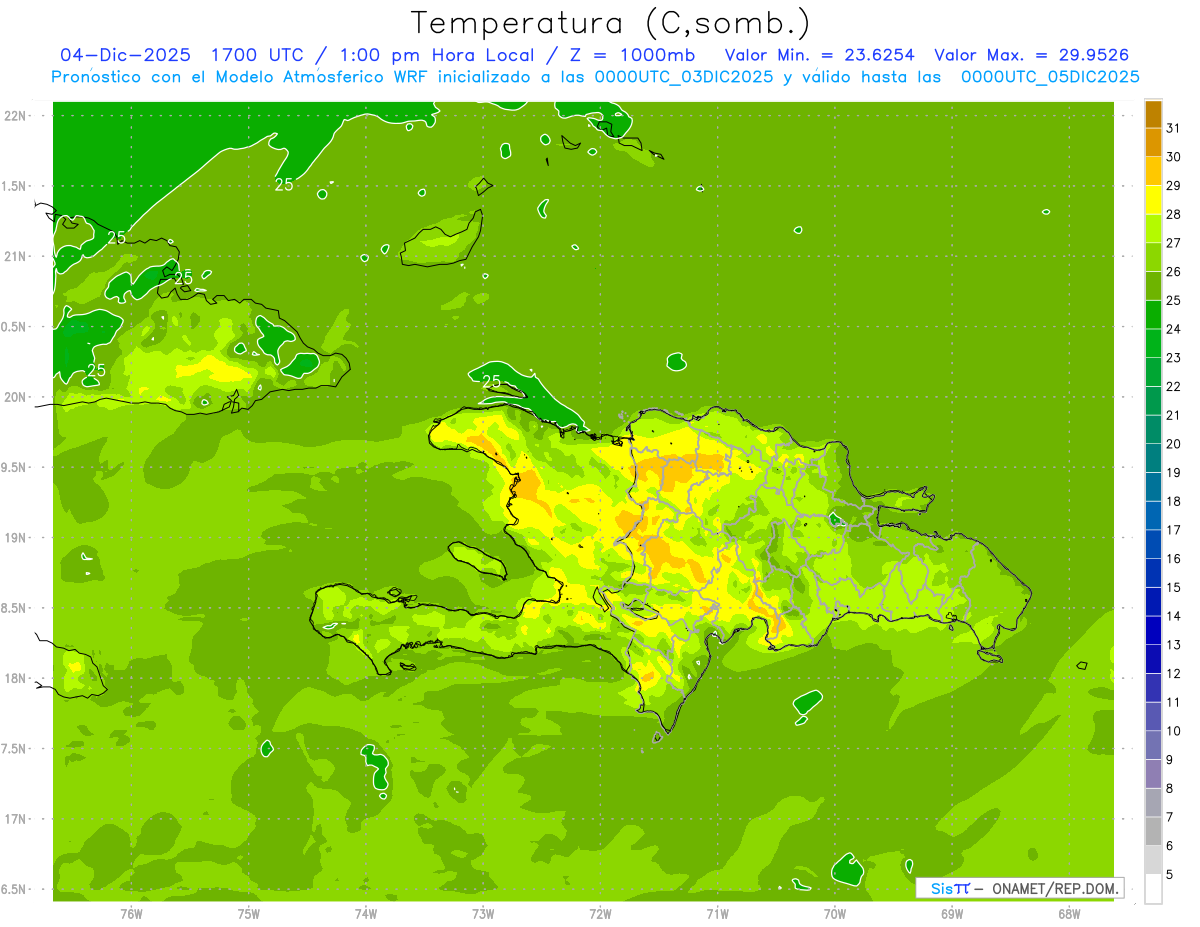Click 'Valor Max. = 29.9526' in header
Screen dimensions: 1200x927
(x=1032, y=55)
